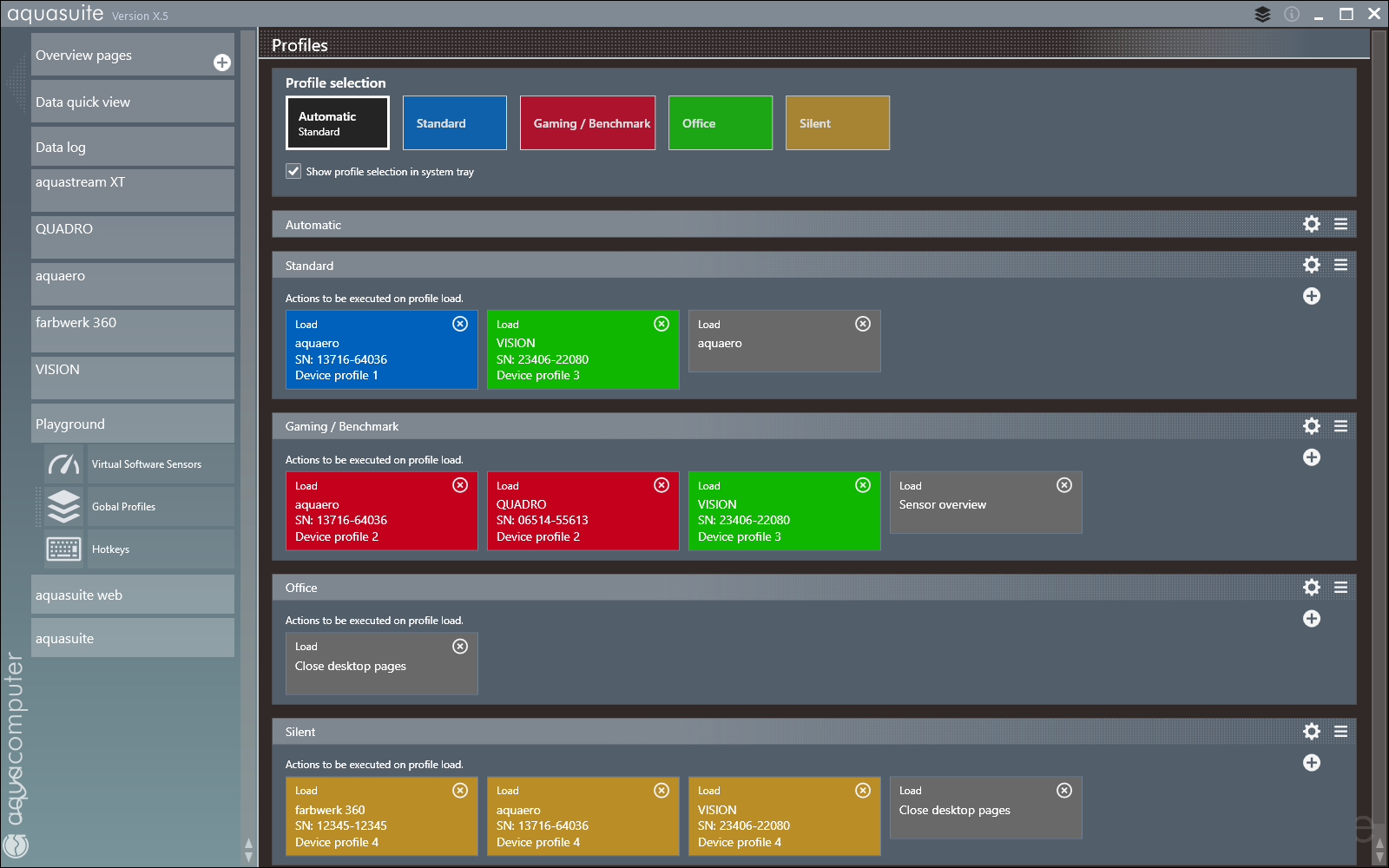Open Data quick view in sidebar
The image size is (1389, 868).
click(x=133, y=102)
